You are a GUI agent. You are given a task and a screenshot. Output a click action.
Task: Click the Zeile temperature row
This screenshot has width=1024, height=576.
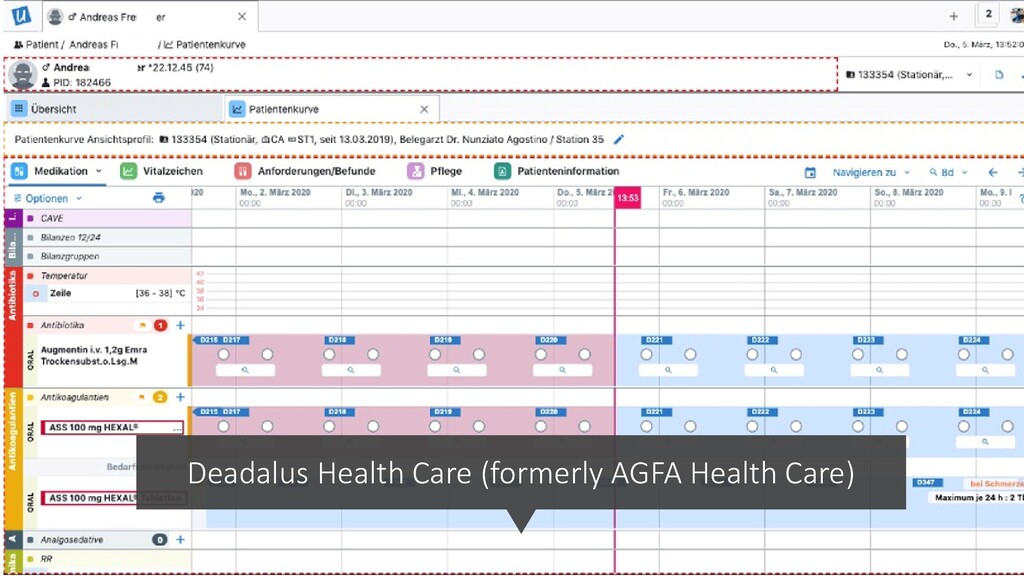point(108,293)
